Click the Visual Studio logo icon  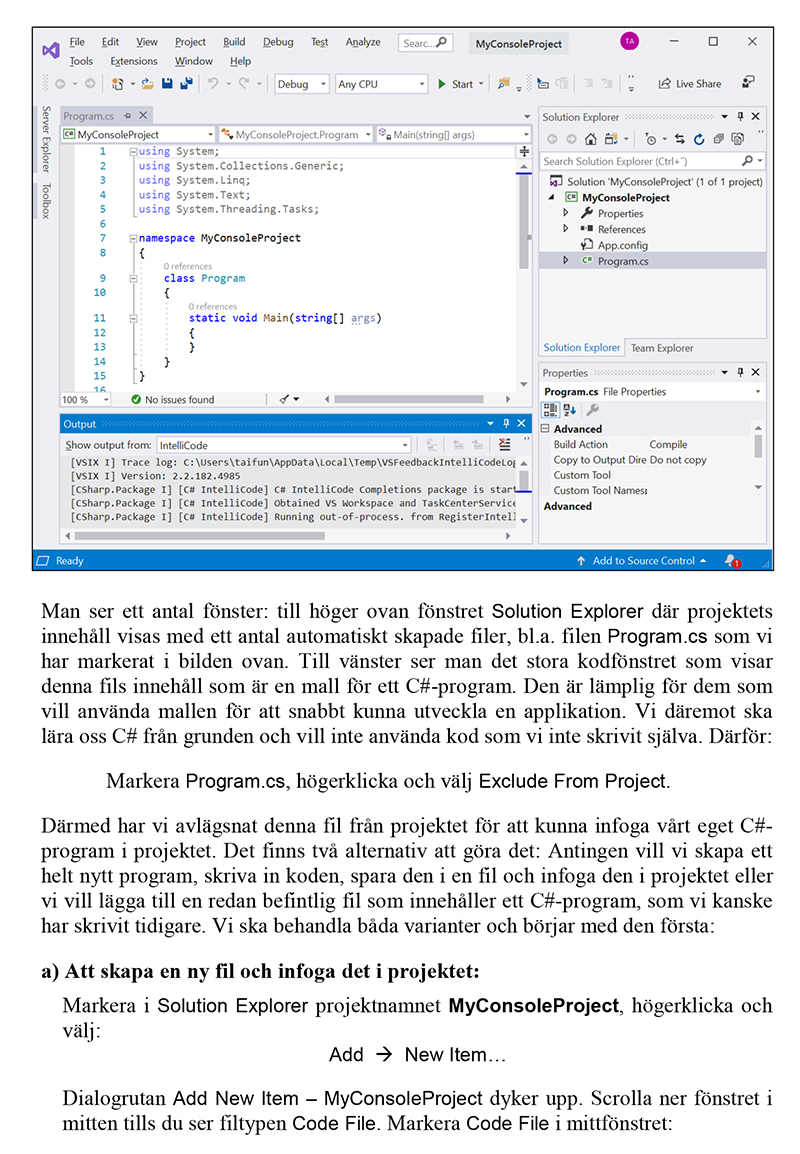click(x=51, y=51)
